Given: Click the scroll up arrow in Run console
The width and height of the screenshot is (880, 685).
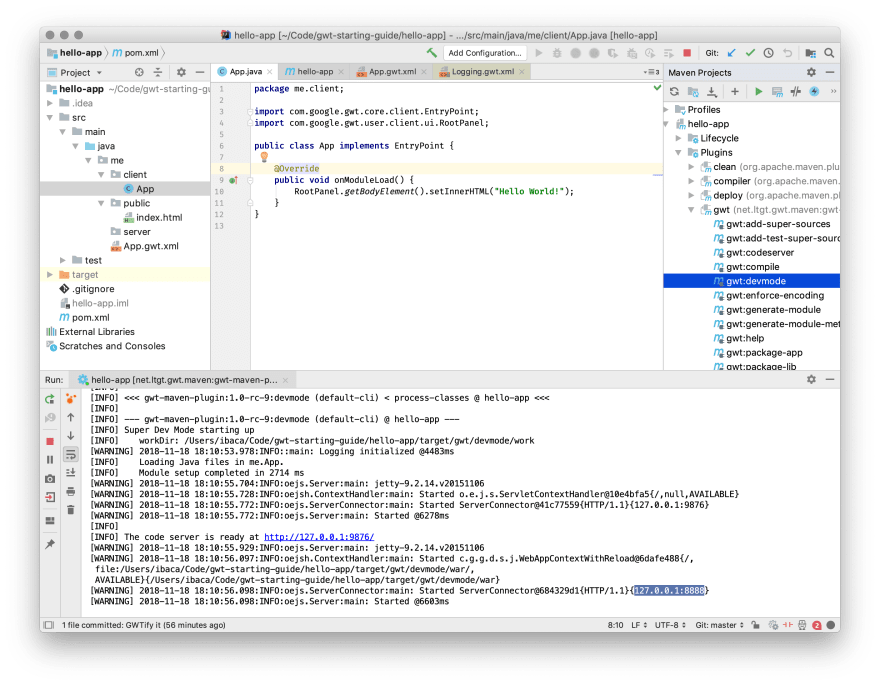Looking at the screenshot, I should pyautogui.click(x=71, y=417).
